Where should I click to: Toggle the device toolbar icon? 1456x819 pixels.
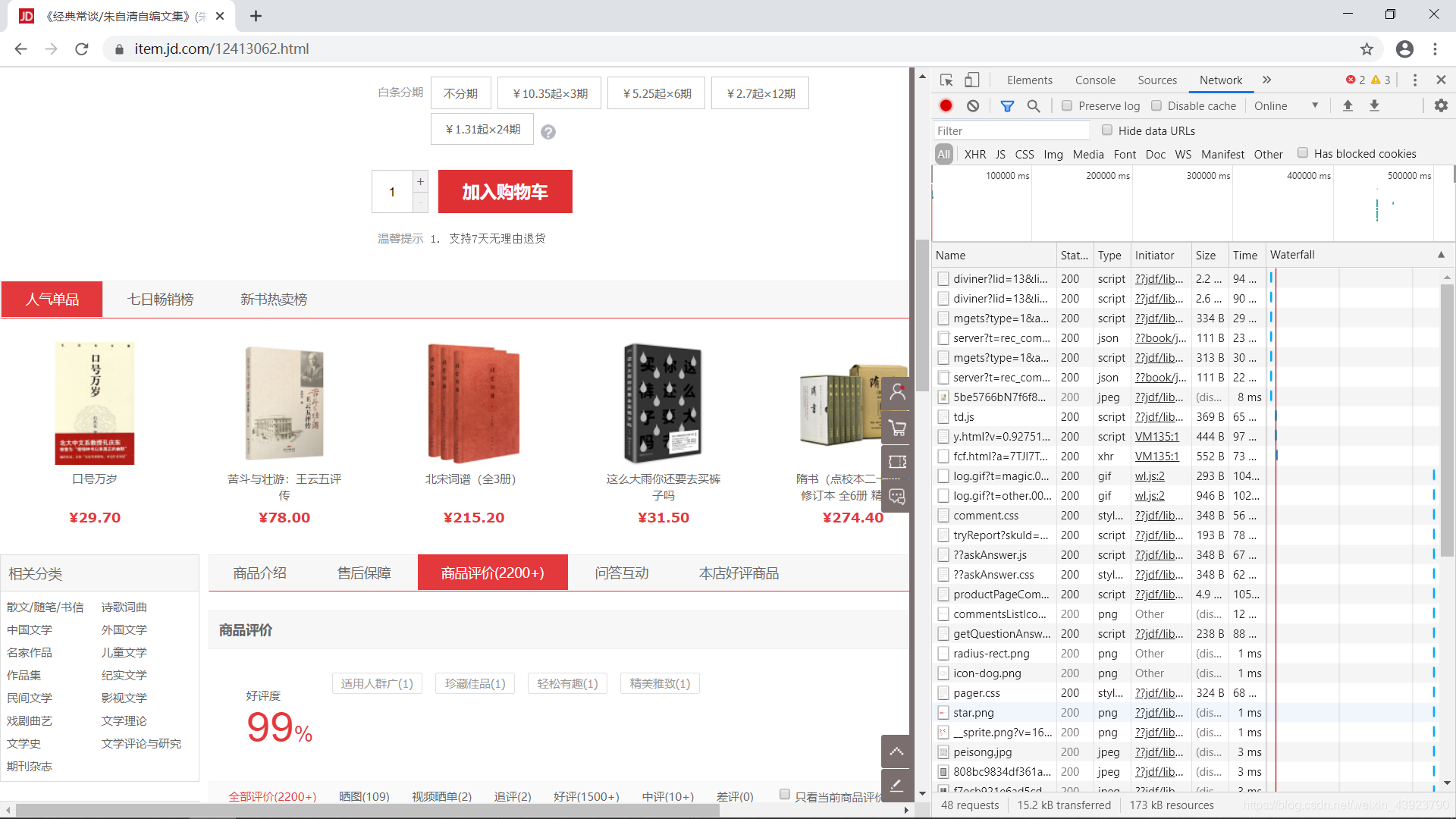click(972, 80)
